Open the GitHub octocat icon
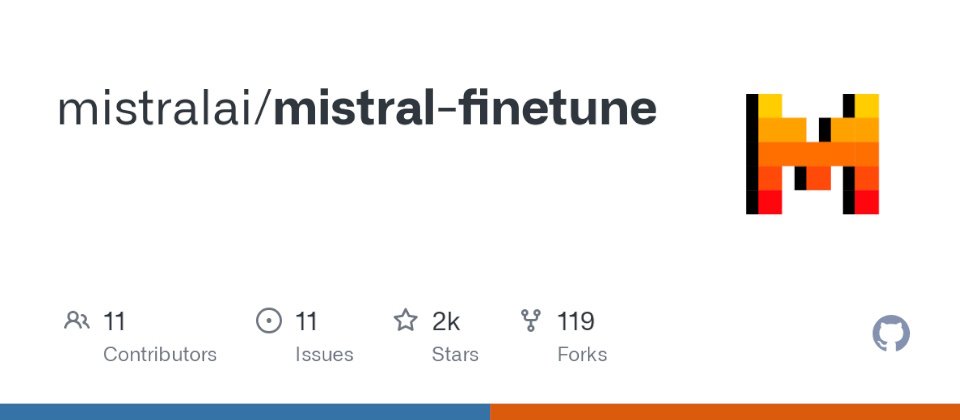 [x=891, y=333]
